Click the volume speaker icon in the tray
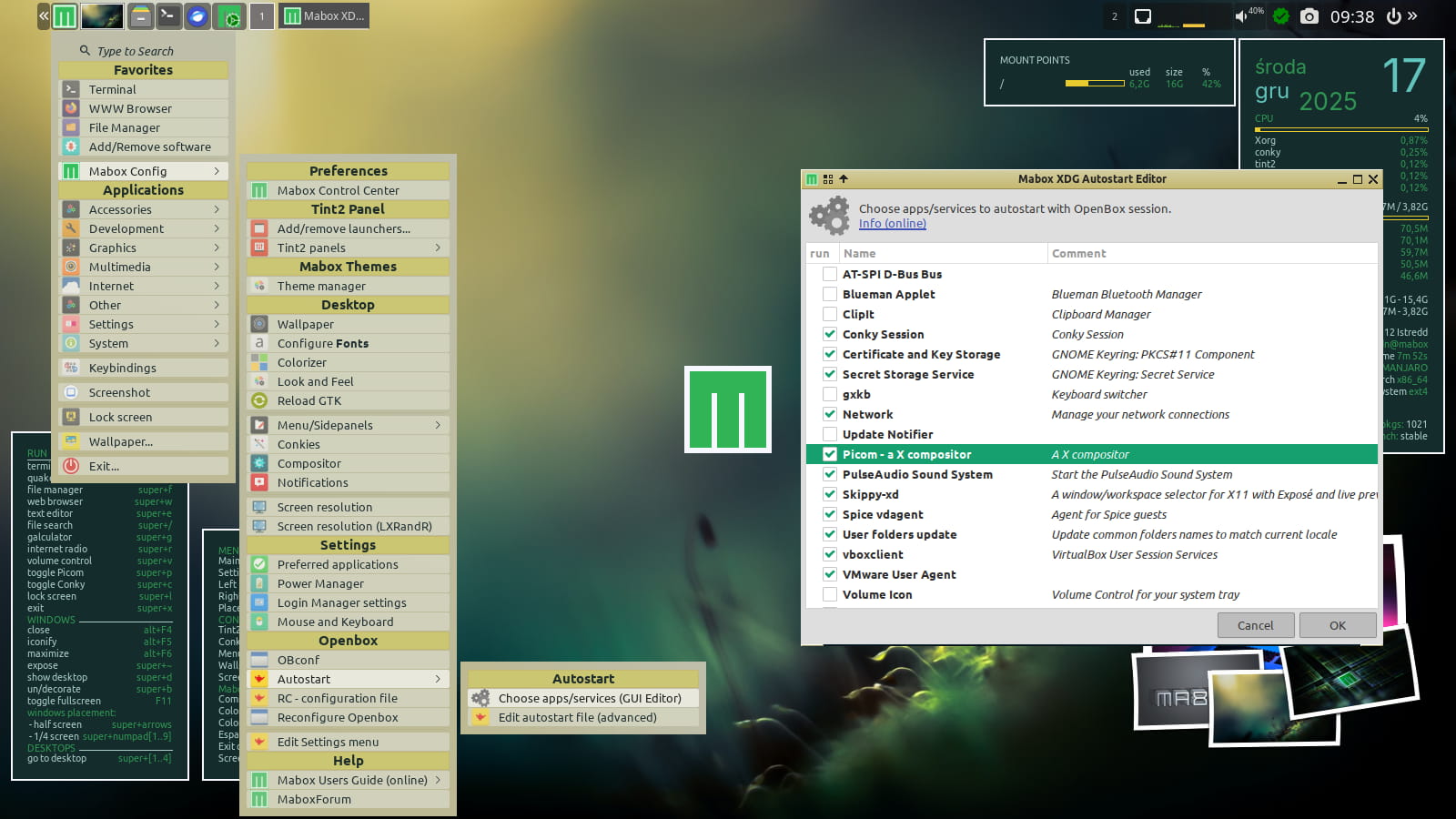This screenshot has width=1456, height=819. pos(1241,16)
